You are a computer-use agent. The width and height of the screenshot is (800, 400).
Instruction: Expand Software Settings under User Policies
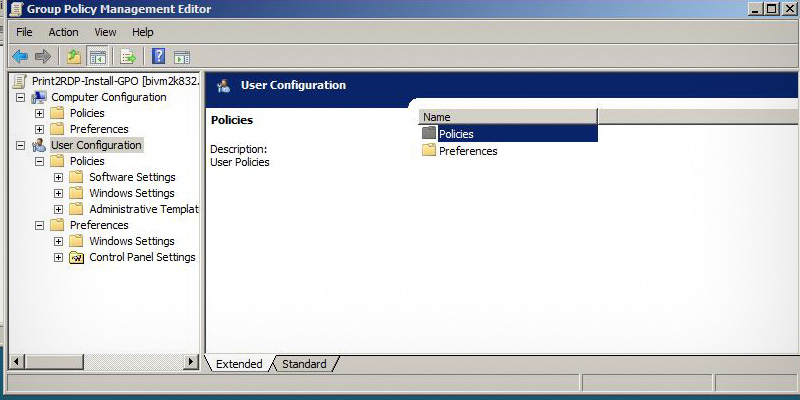pos(58,177)
